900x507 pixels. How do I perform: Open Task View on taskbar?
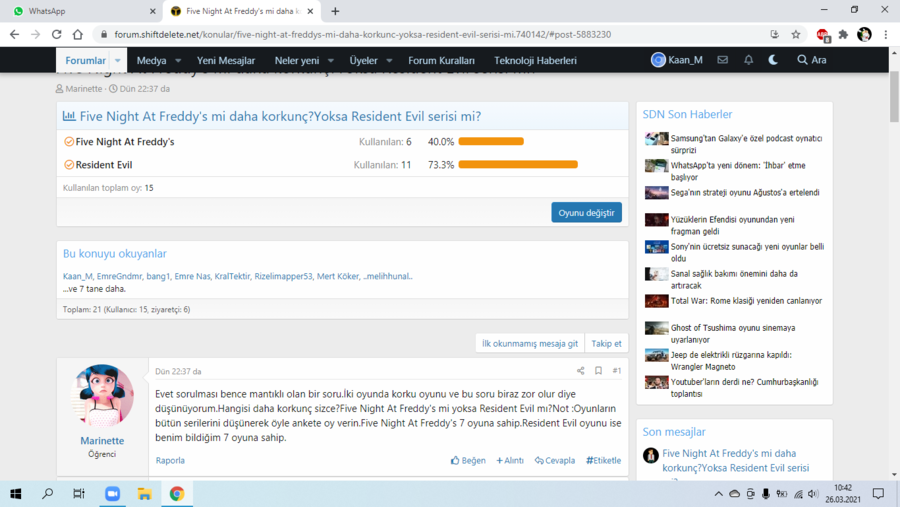pyautogui.click(x=79, y=494)
